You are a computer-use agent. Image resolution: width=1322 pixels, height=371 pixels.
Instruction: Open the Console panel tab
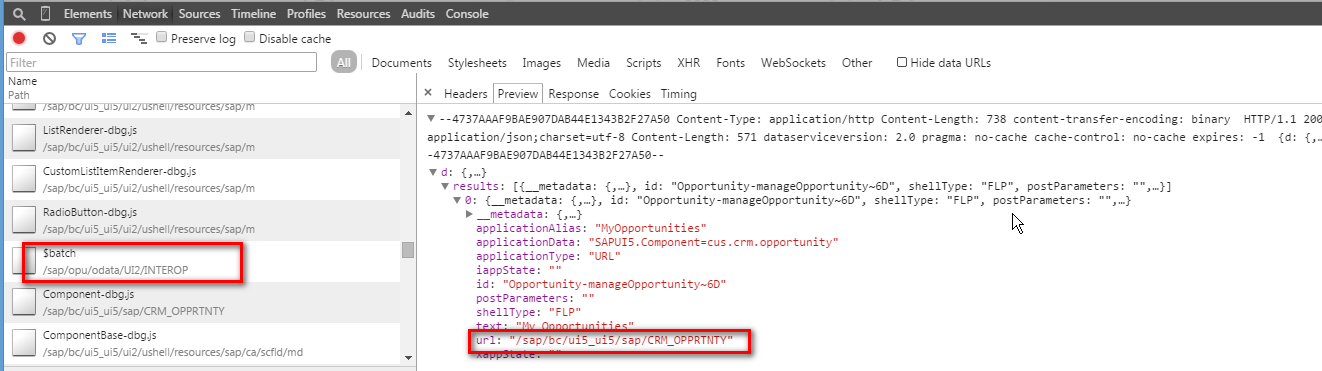(x=467, y=14)
